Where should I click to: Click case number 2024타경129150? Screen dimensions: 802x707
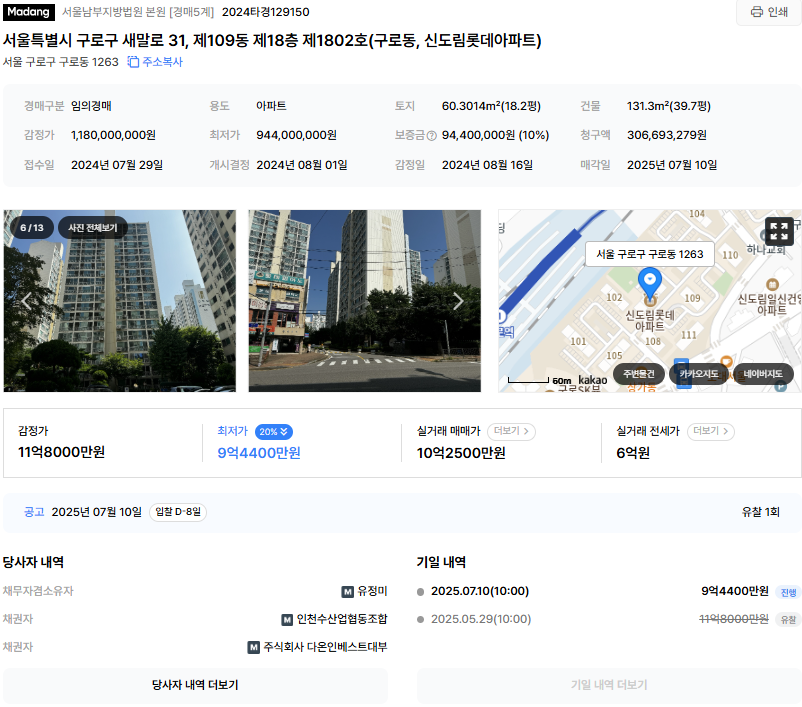click(265, 12)
